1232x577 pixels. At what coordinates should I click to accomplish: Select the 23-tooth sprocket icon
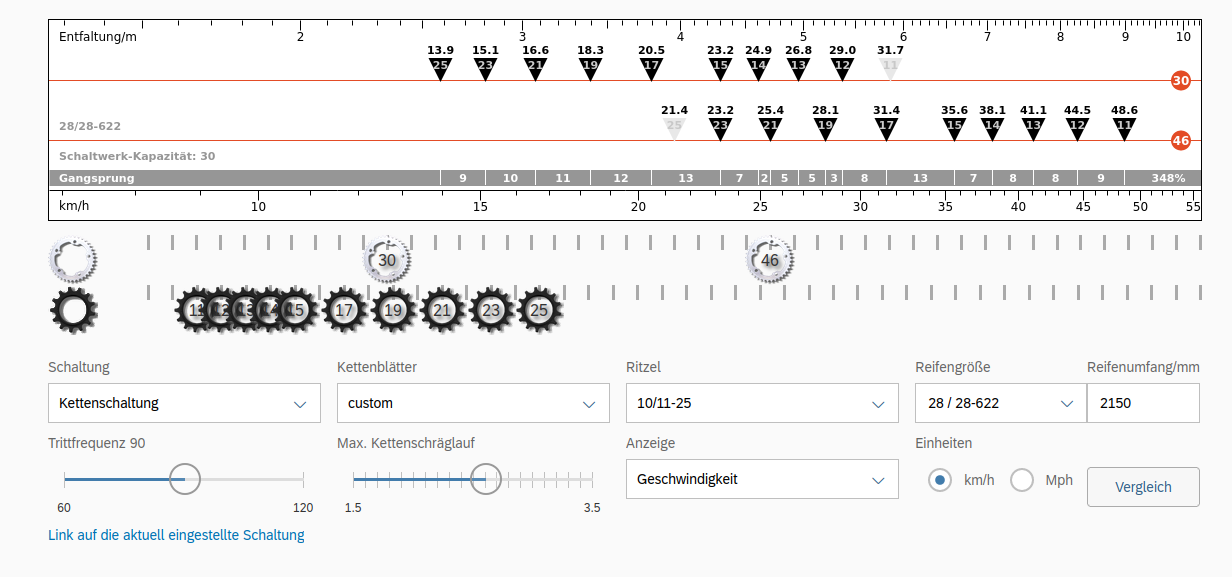click(x=491, y=311)
